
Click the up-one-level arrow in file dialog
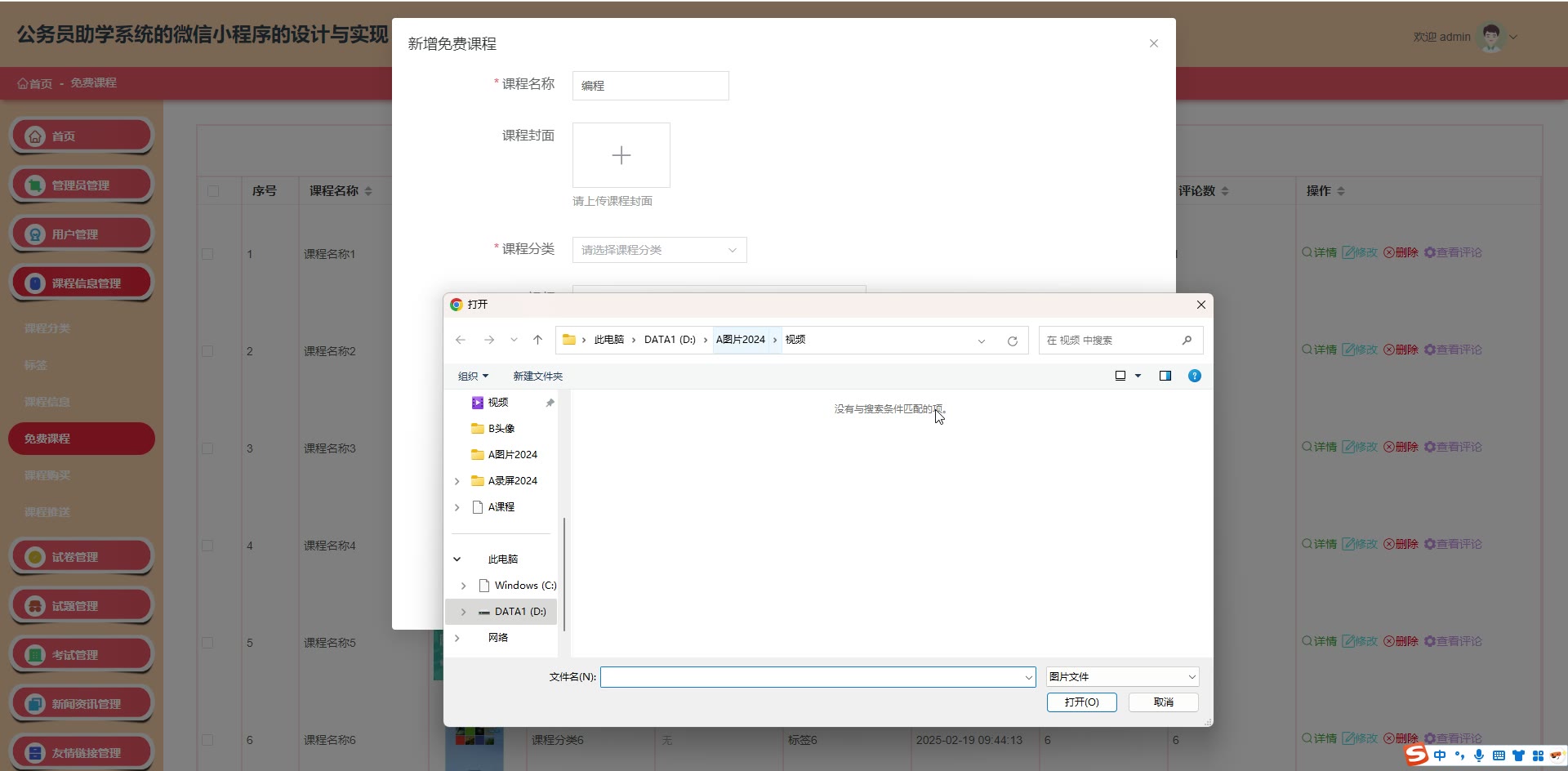(x=537, y=340)
